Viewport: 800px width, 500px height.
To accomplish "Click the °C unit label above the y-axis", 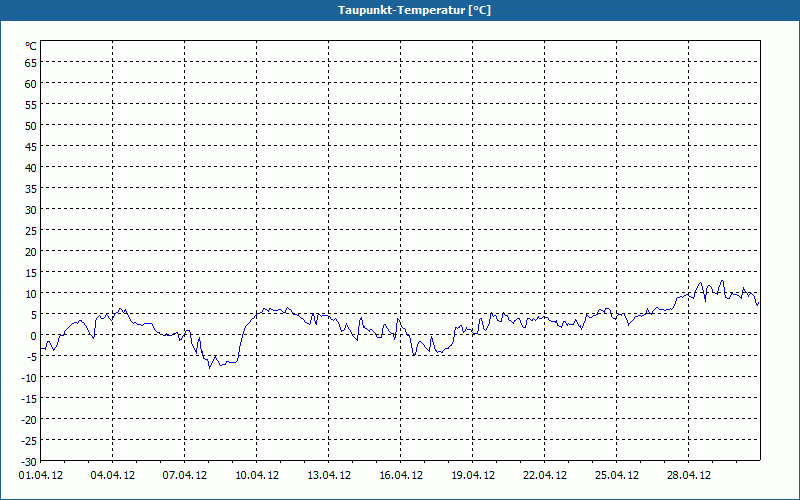I will click(31, 46).
